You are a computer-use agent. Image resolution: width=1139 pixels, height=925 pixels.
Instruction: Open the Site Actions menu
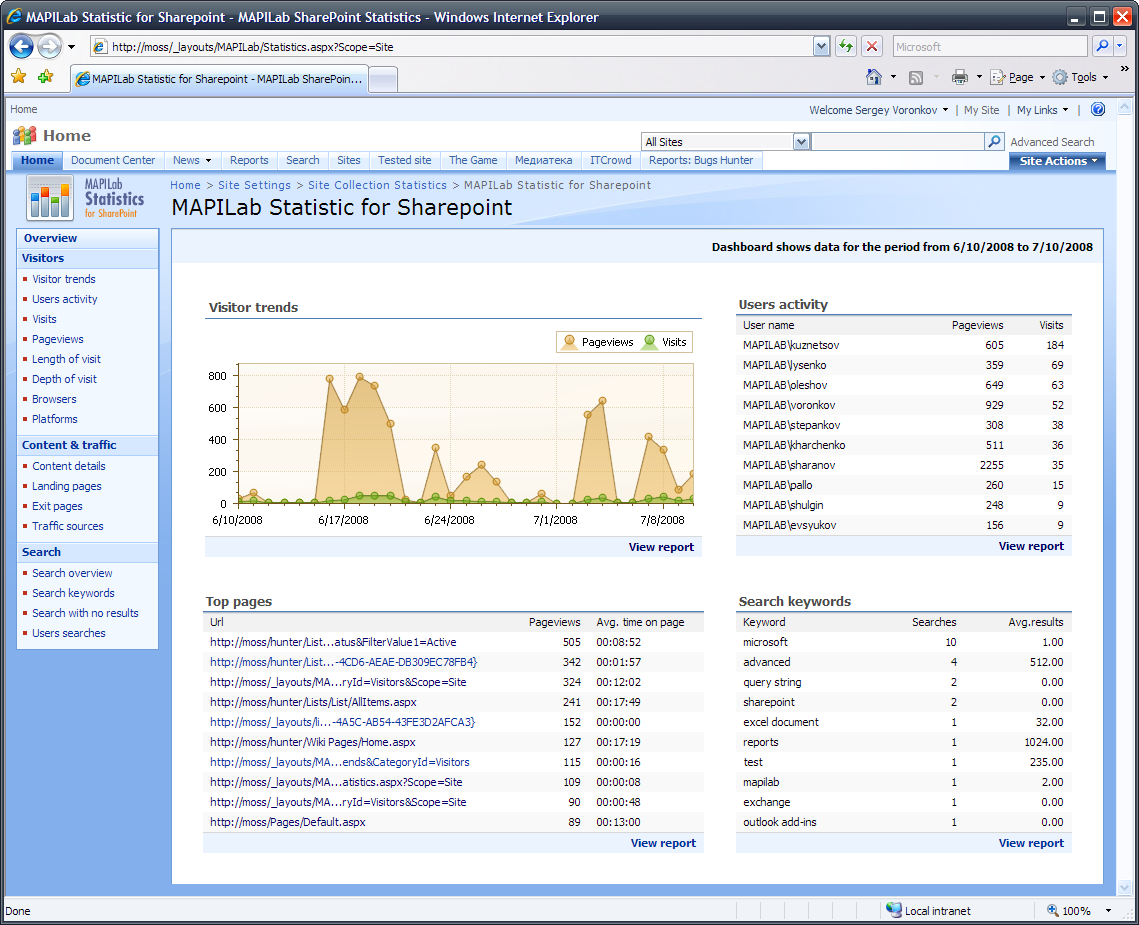(1058, 161)
